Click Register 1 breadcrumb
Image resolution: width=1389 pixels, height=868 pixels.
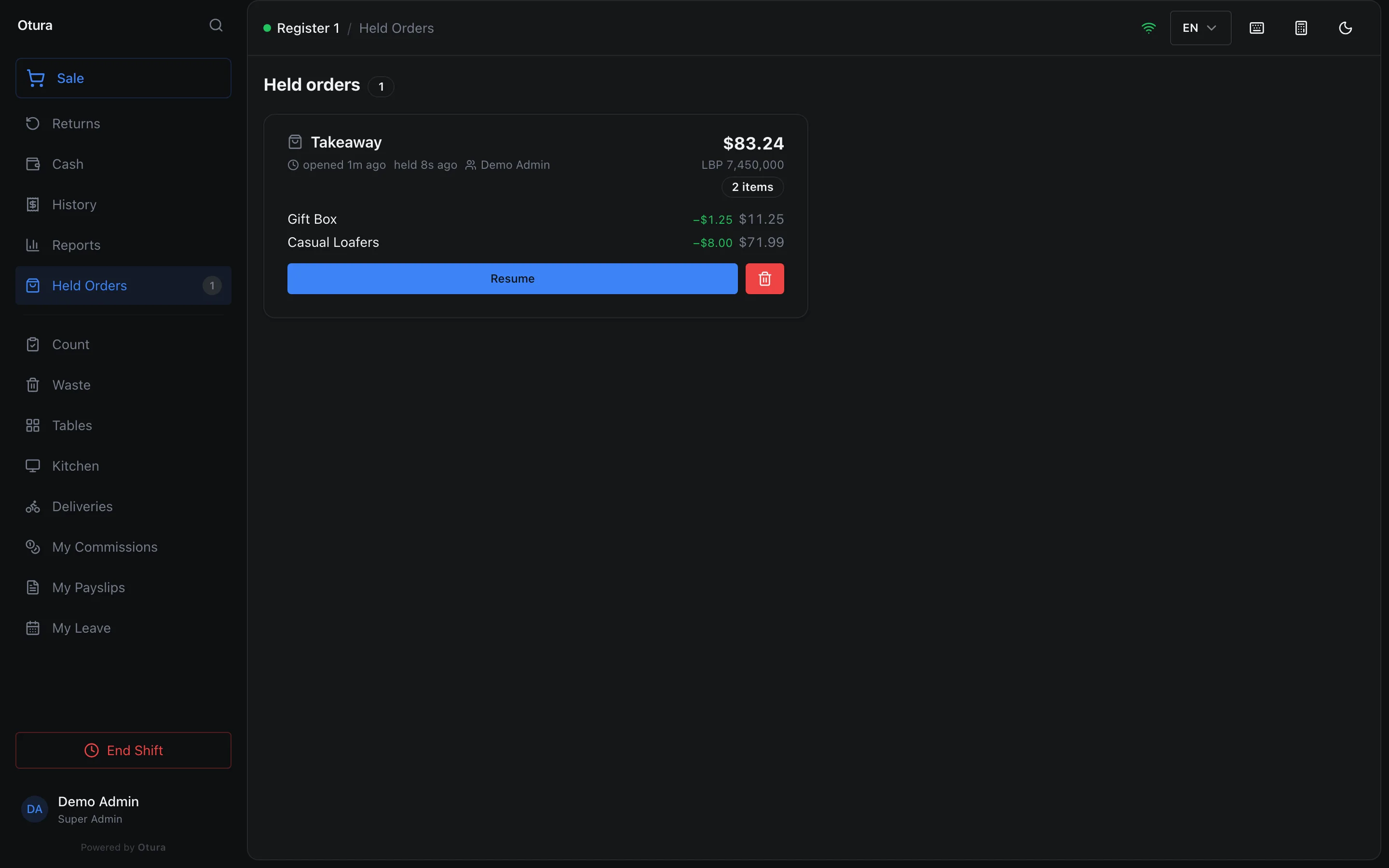click(x=308, y=28)
